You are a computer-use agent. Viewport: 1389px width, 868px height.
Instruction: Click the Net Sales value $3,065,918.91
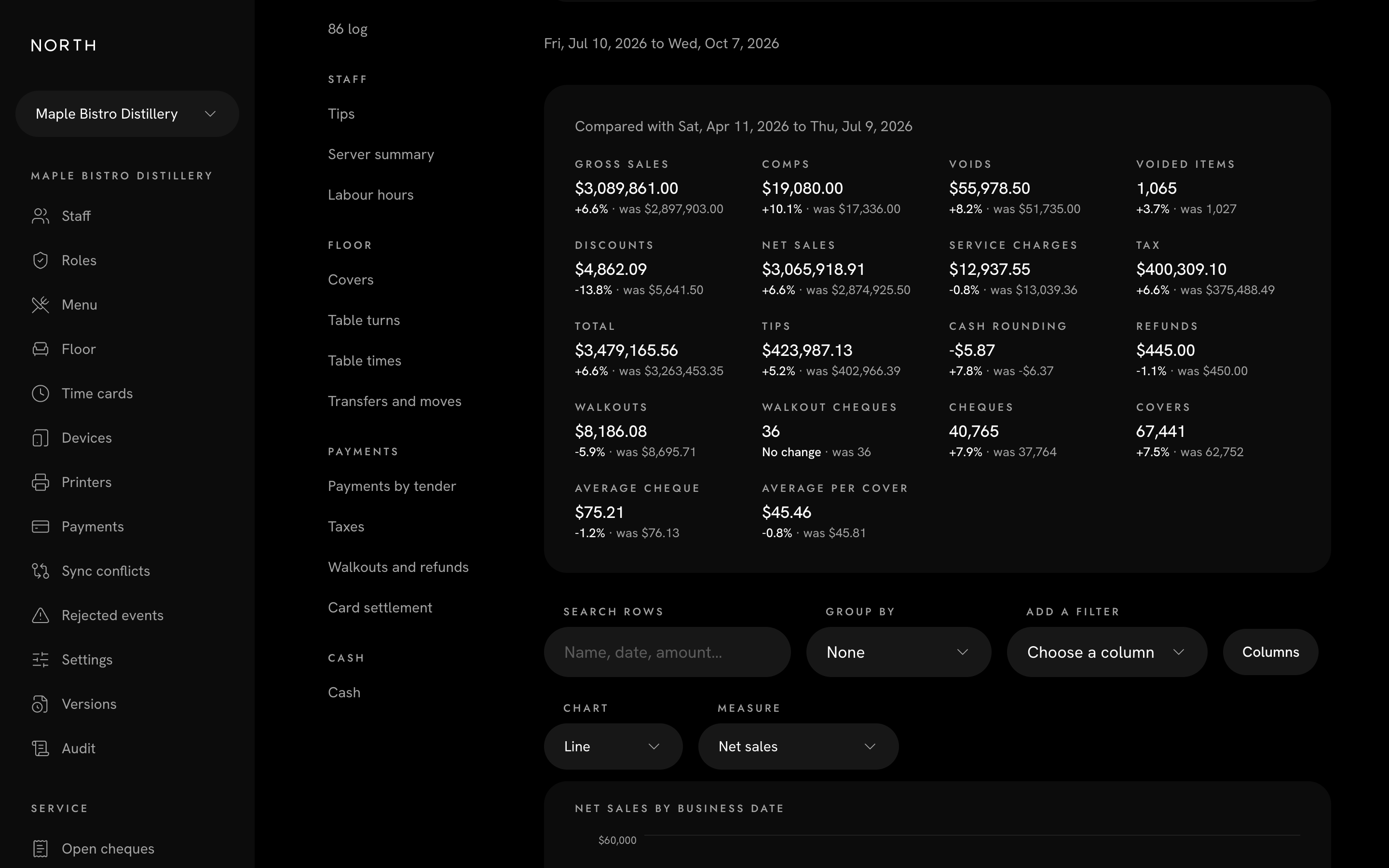pyautogui.click(x=813, y=269)
